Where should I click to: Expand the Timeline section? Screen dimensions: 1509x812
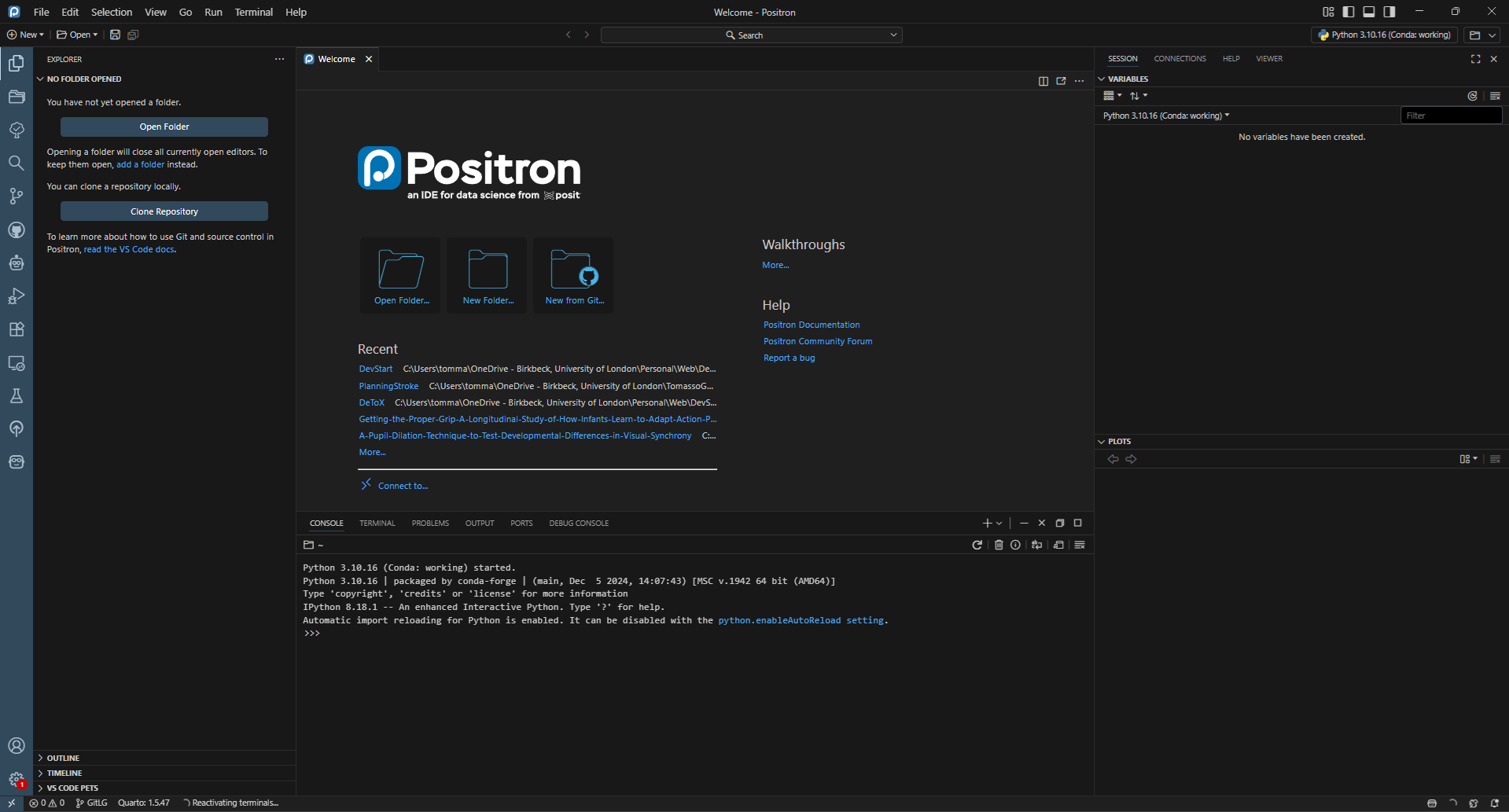[64, 773]
